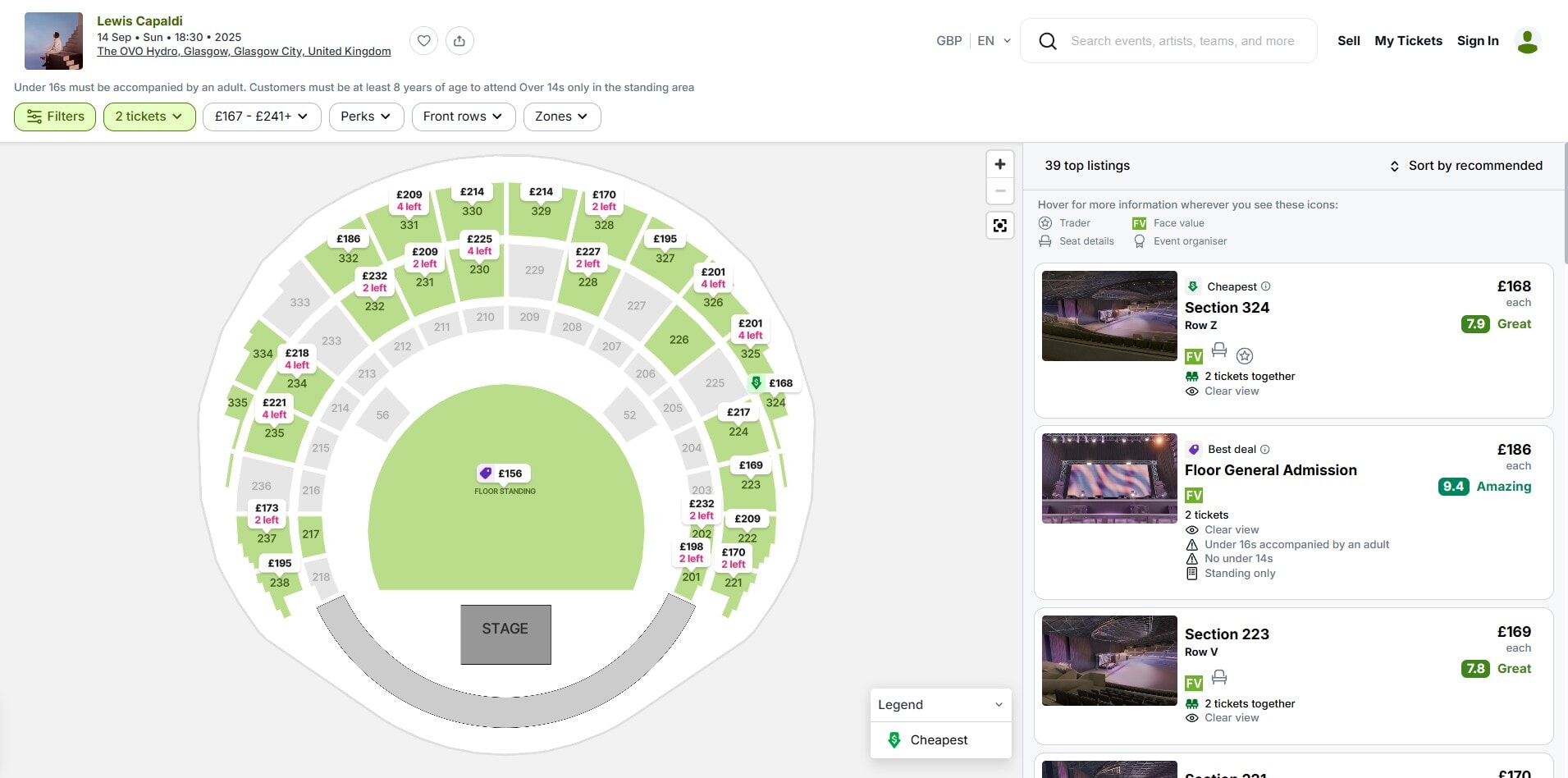Click Best deal info icon on Floor listing
Image resolution: width=1568 pixels, height=778 pixels.
(x=1265, y=449)
